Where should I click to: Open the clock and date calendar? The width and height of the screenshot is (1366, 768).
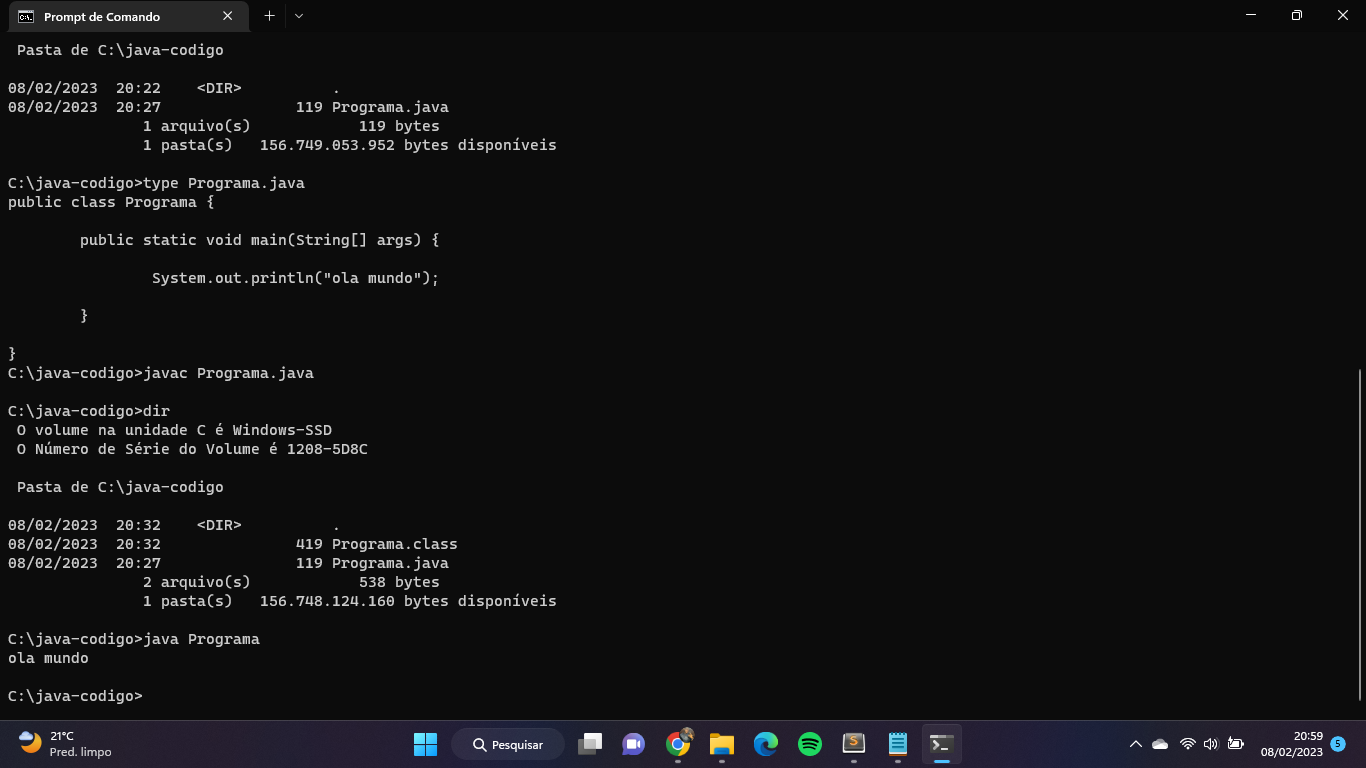(x=1291, y=744)
